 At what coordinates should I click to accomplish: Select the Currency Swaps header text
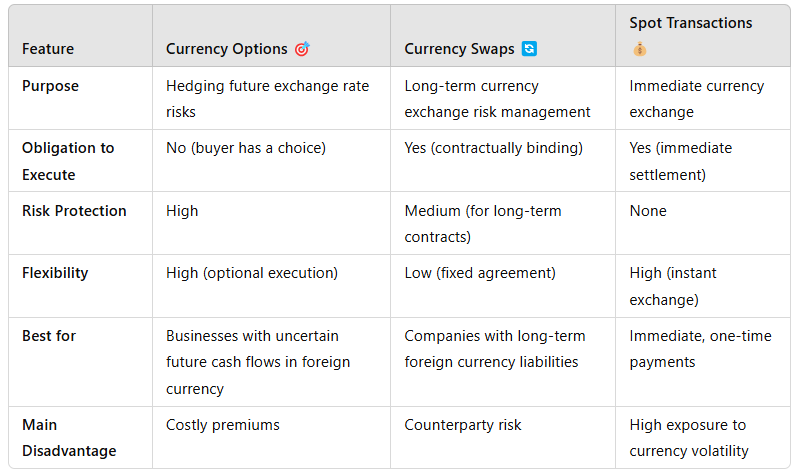(459, 49)
